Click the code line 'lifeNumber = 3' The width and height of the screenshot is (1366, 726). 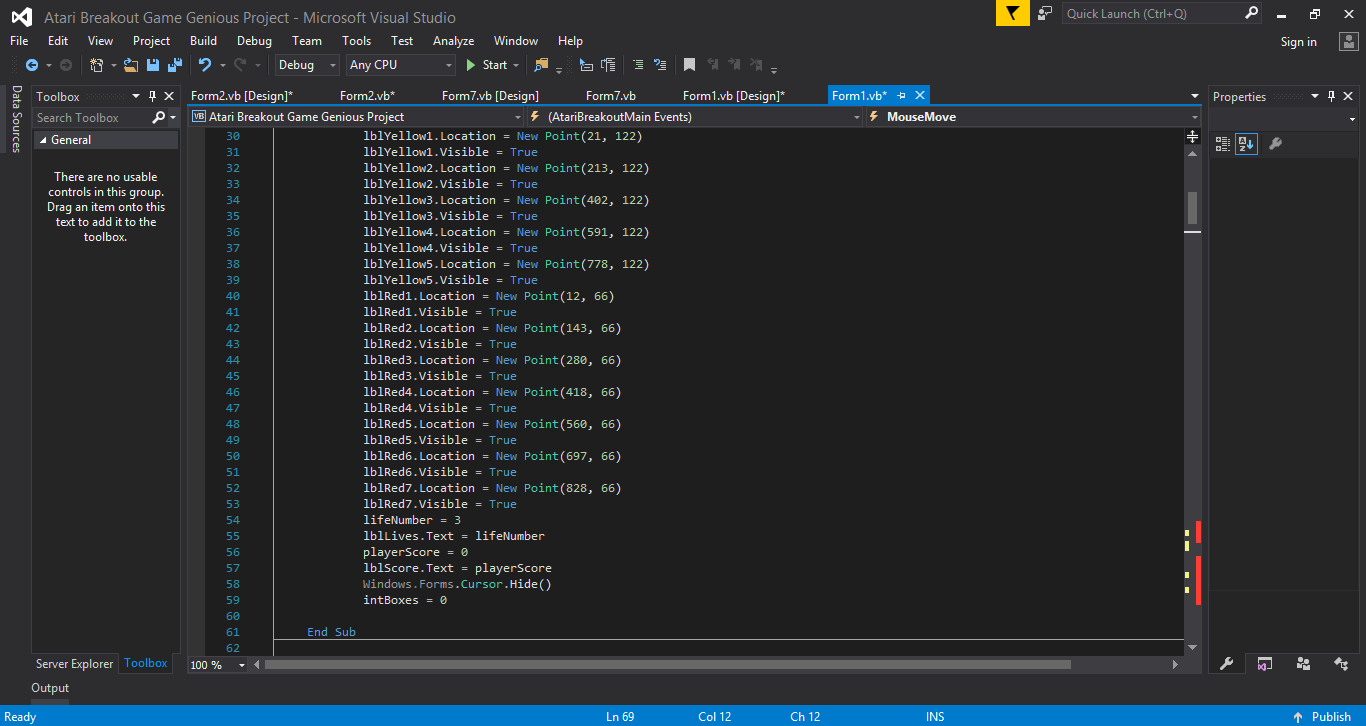point(412,520)
